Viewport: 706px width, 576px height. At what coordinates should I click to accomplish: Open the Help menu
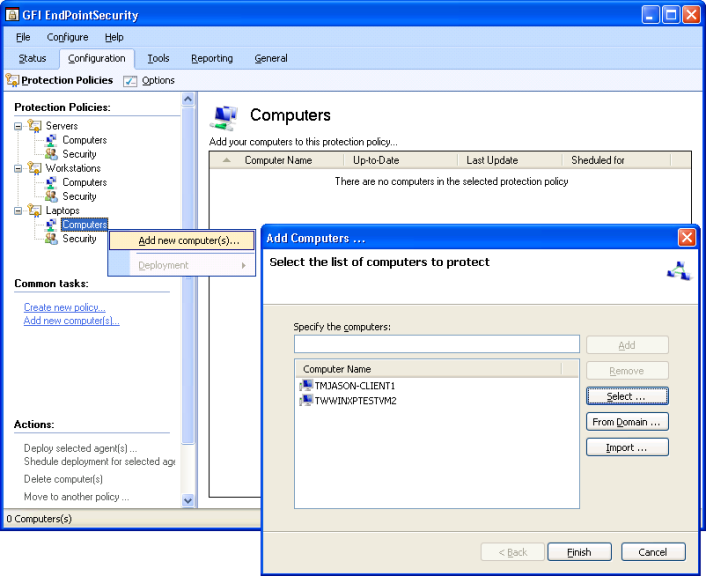114,37
